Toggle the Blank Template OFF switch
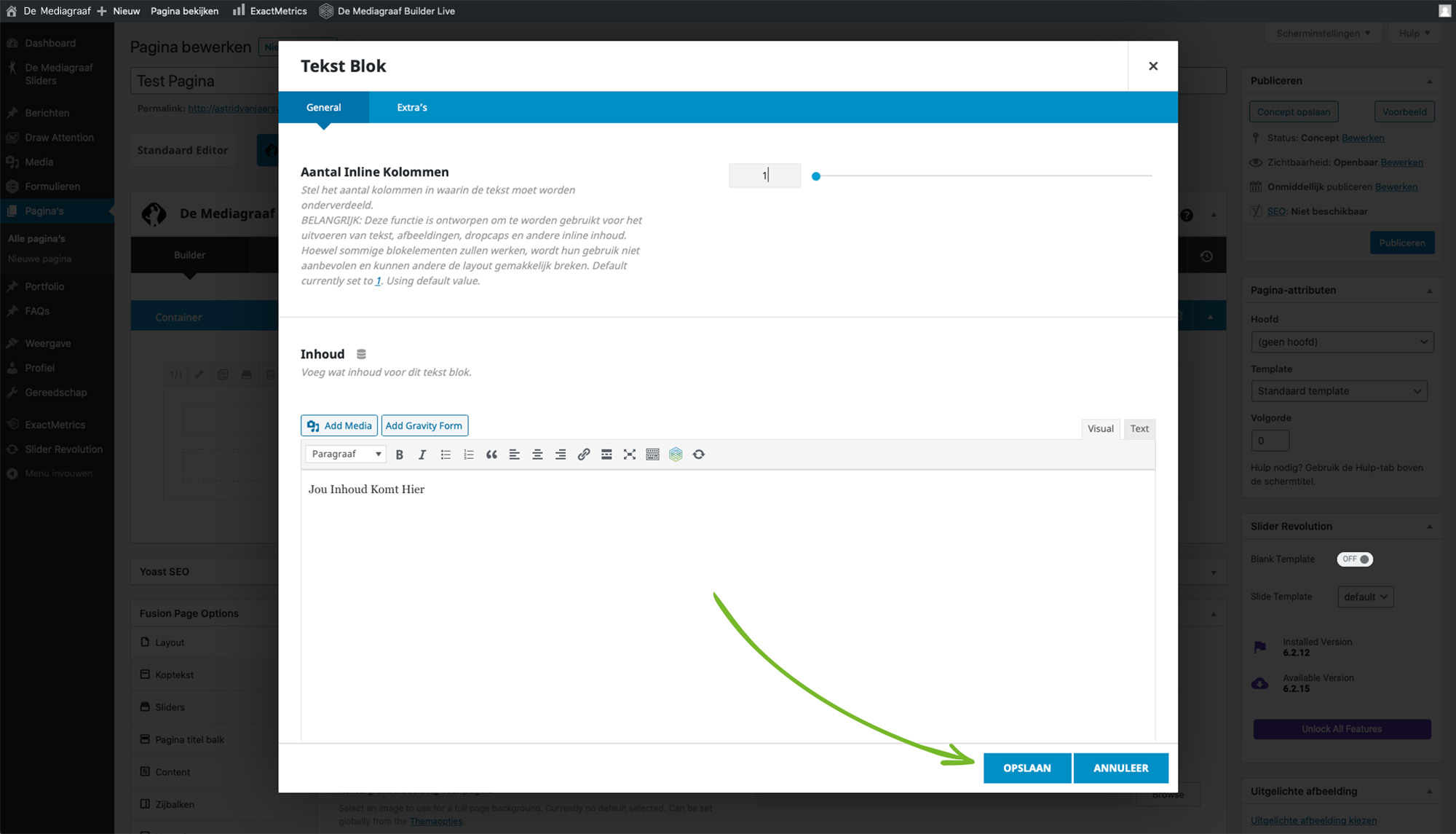Viewport: 1456px width, 834px height. (x=1354, y=559)
